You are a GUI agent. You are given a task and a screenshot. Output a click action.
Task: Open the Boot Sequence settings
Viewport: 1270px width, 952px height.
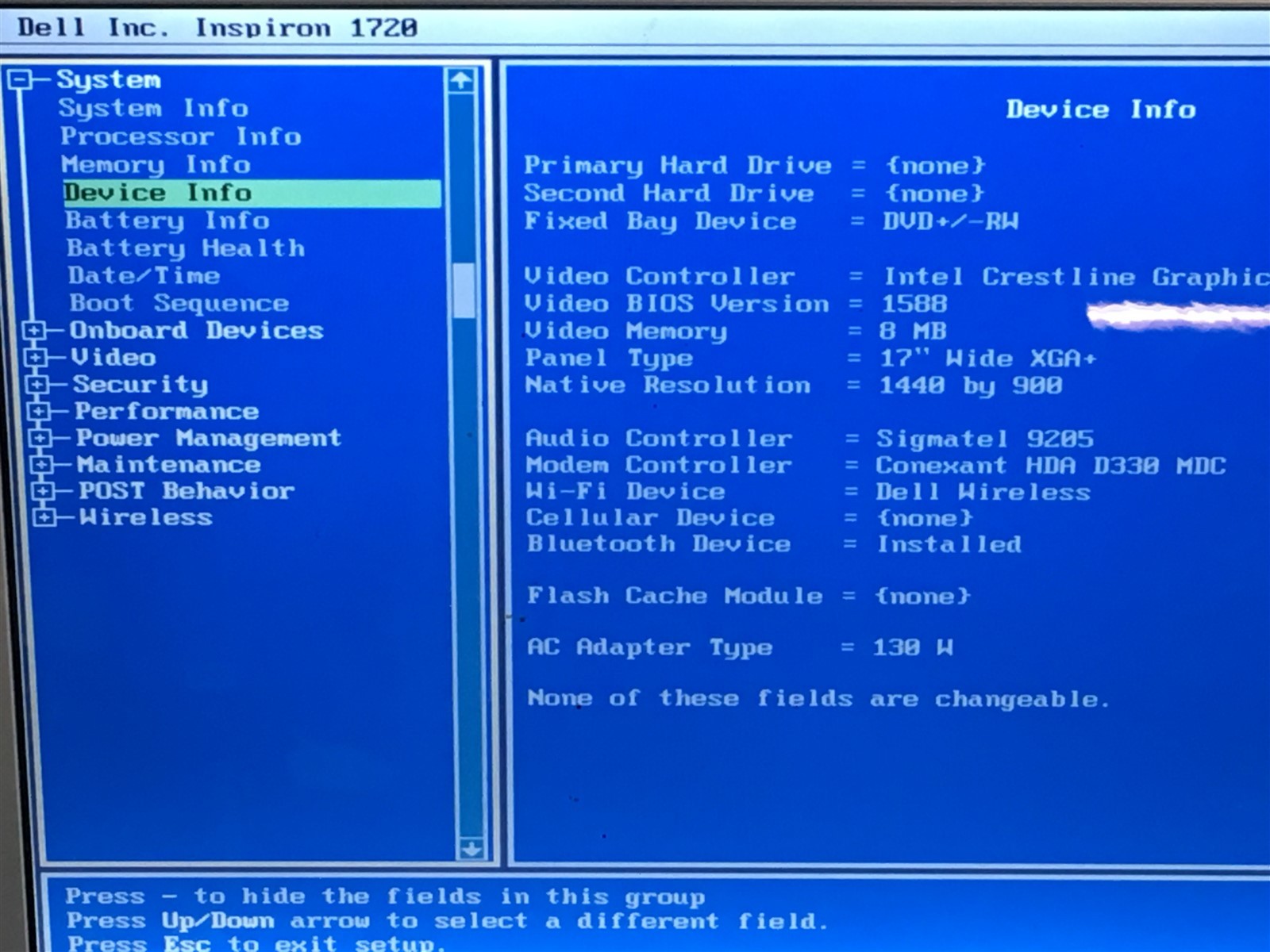(179, 303)
